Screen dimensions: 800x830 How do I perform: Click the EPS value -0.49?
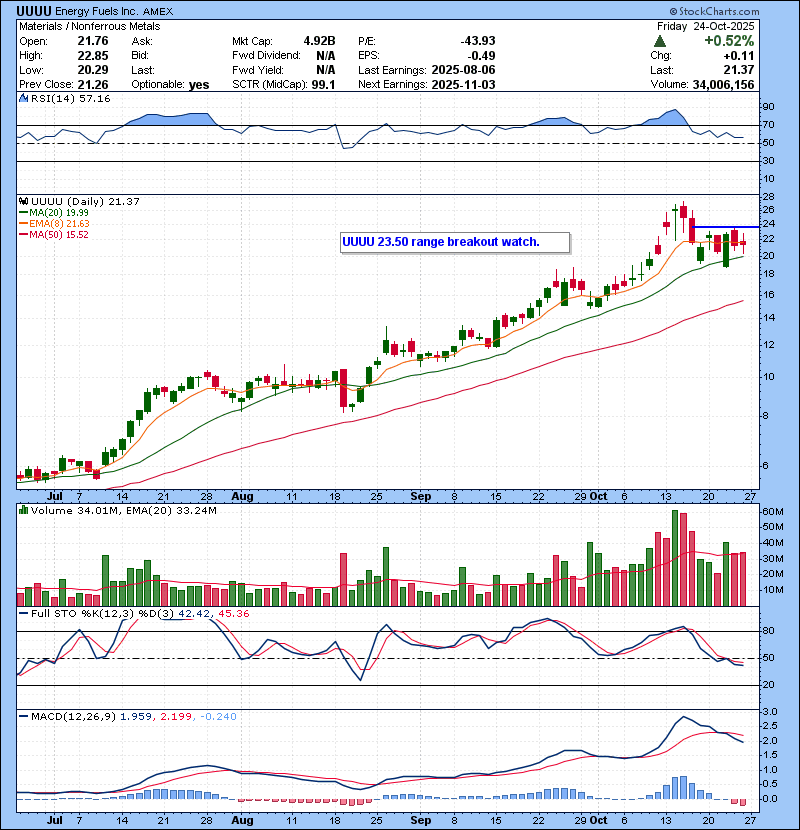(481, 56)
